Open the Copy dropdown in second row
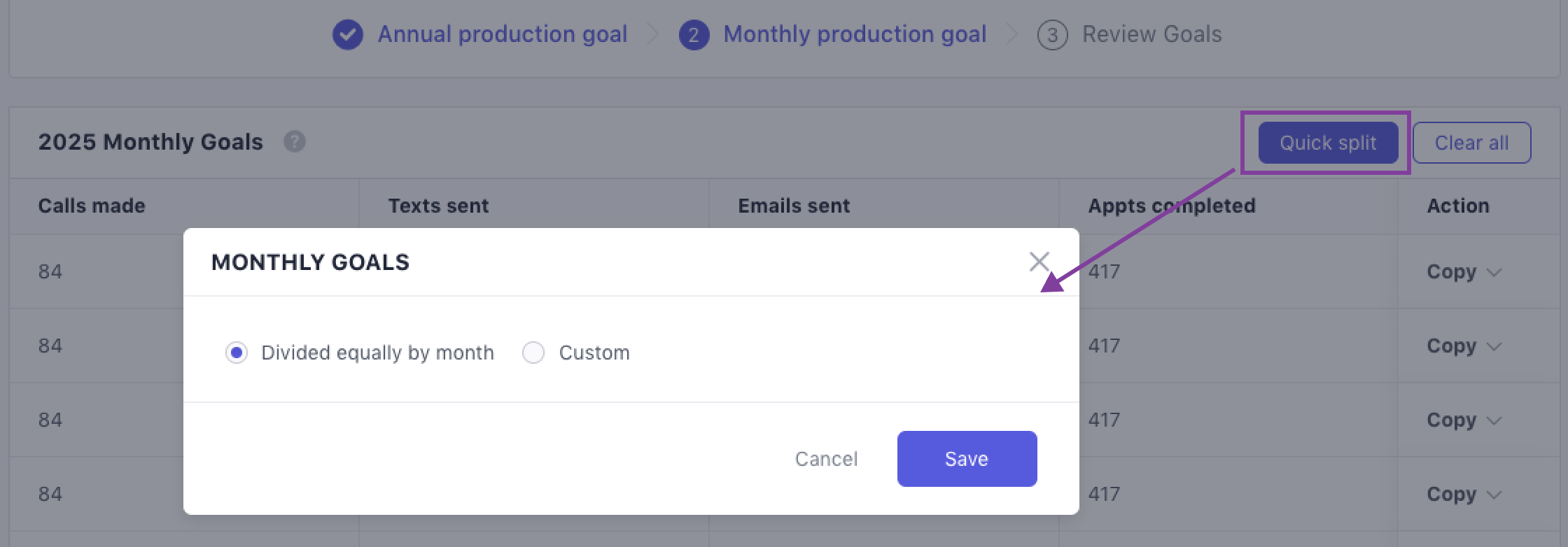 tap(1464, 346)
